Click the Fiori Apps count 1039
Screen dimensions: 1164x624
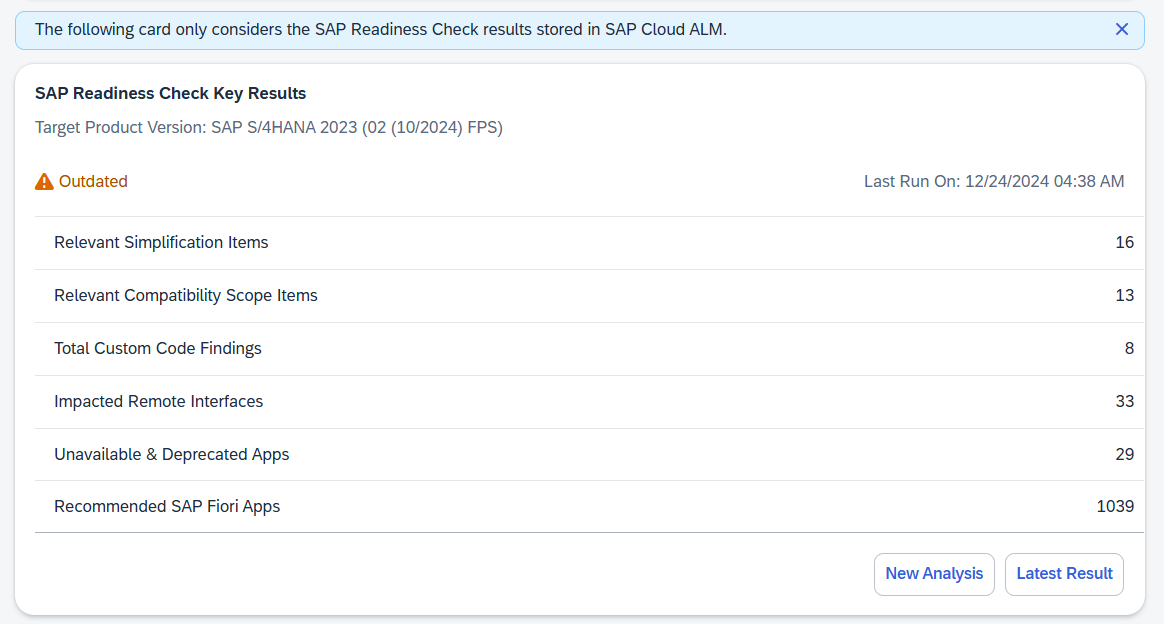[x=1115, y=507]
